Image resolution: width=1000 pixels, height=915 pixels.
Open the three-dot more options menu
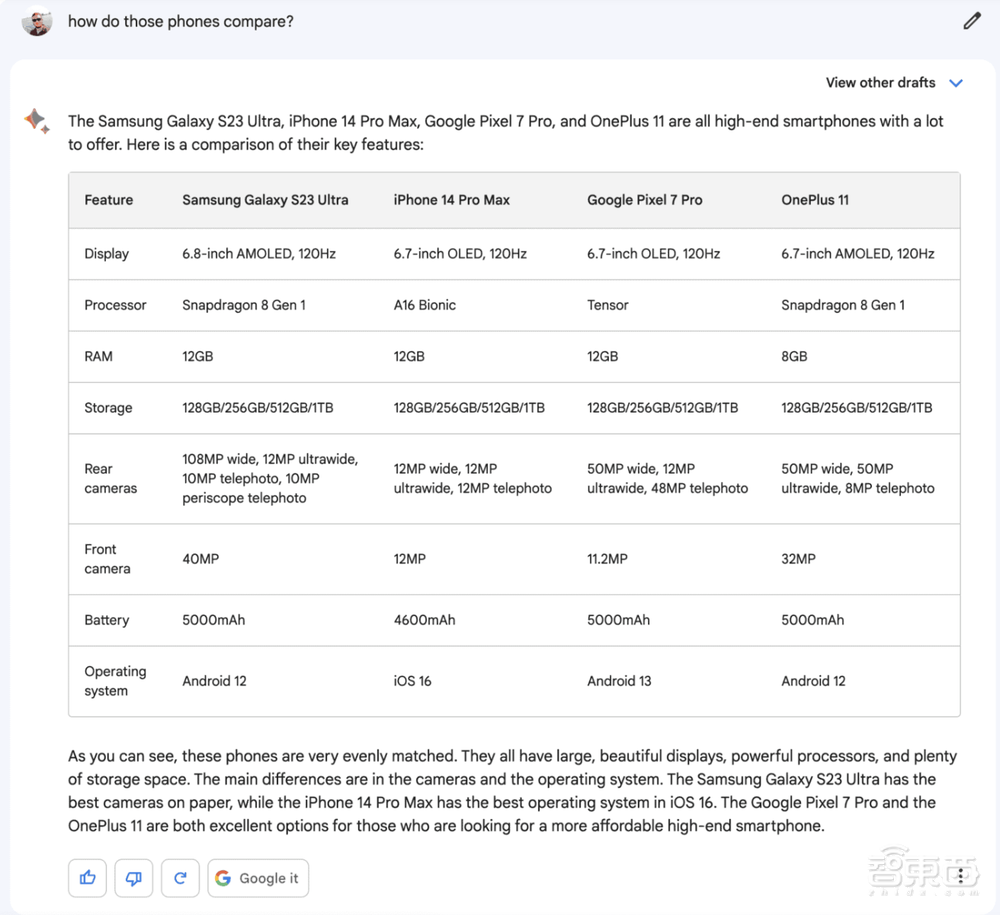[x=961, y=876]
